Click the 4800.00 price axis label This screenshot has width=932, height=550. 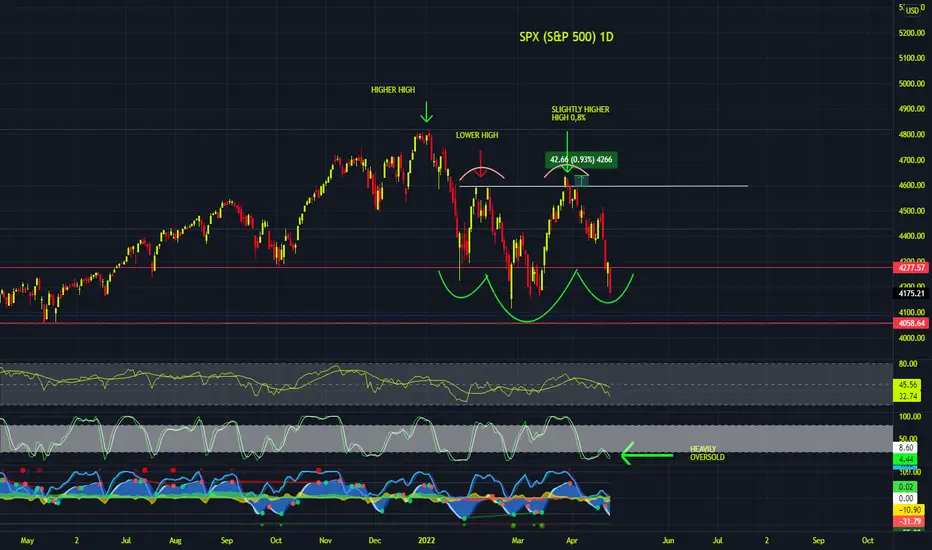pyautogui.click(x=912, y=134)
